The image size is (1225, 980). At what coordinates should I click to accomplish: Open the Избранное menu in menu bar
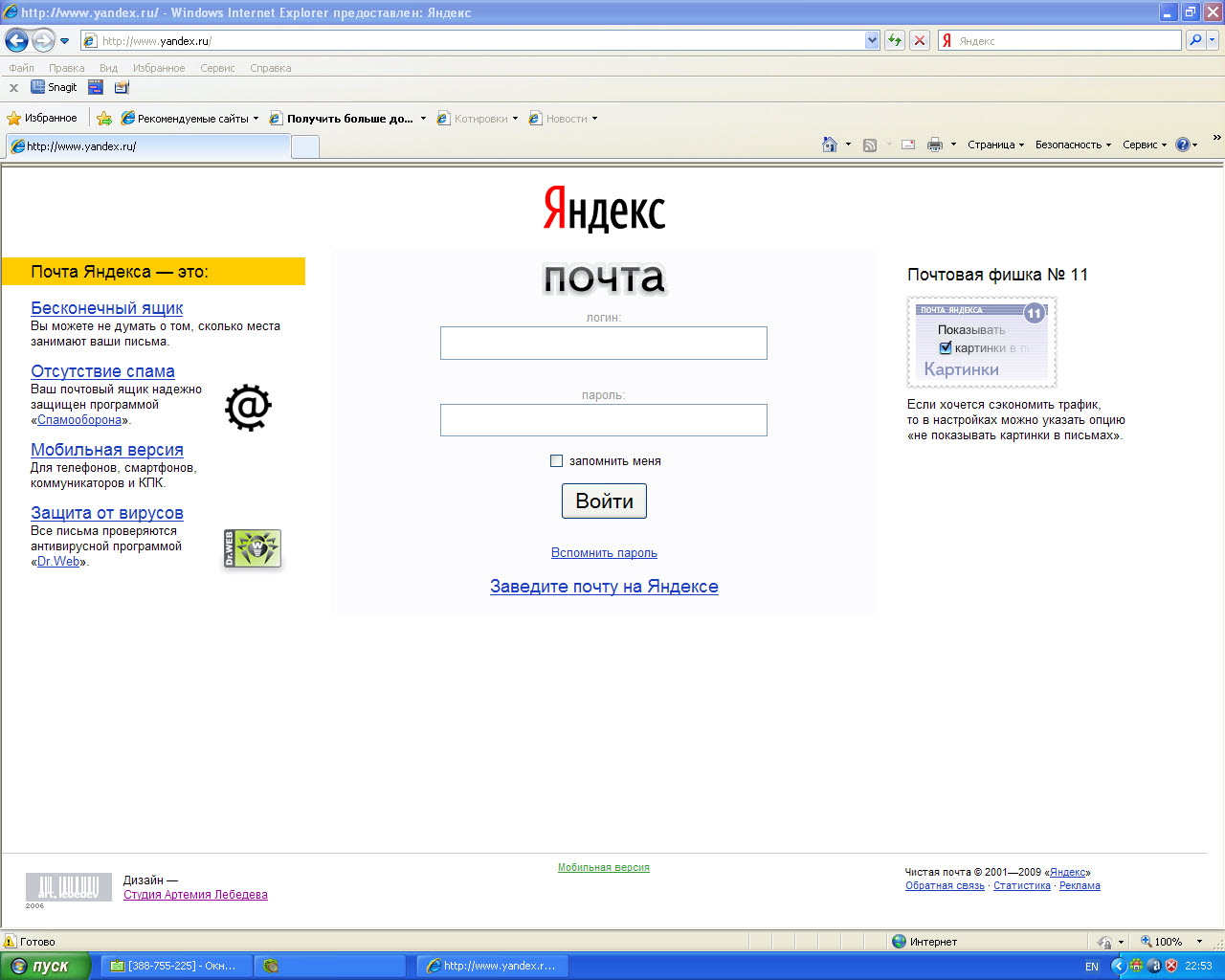point(159,68)
